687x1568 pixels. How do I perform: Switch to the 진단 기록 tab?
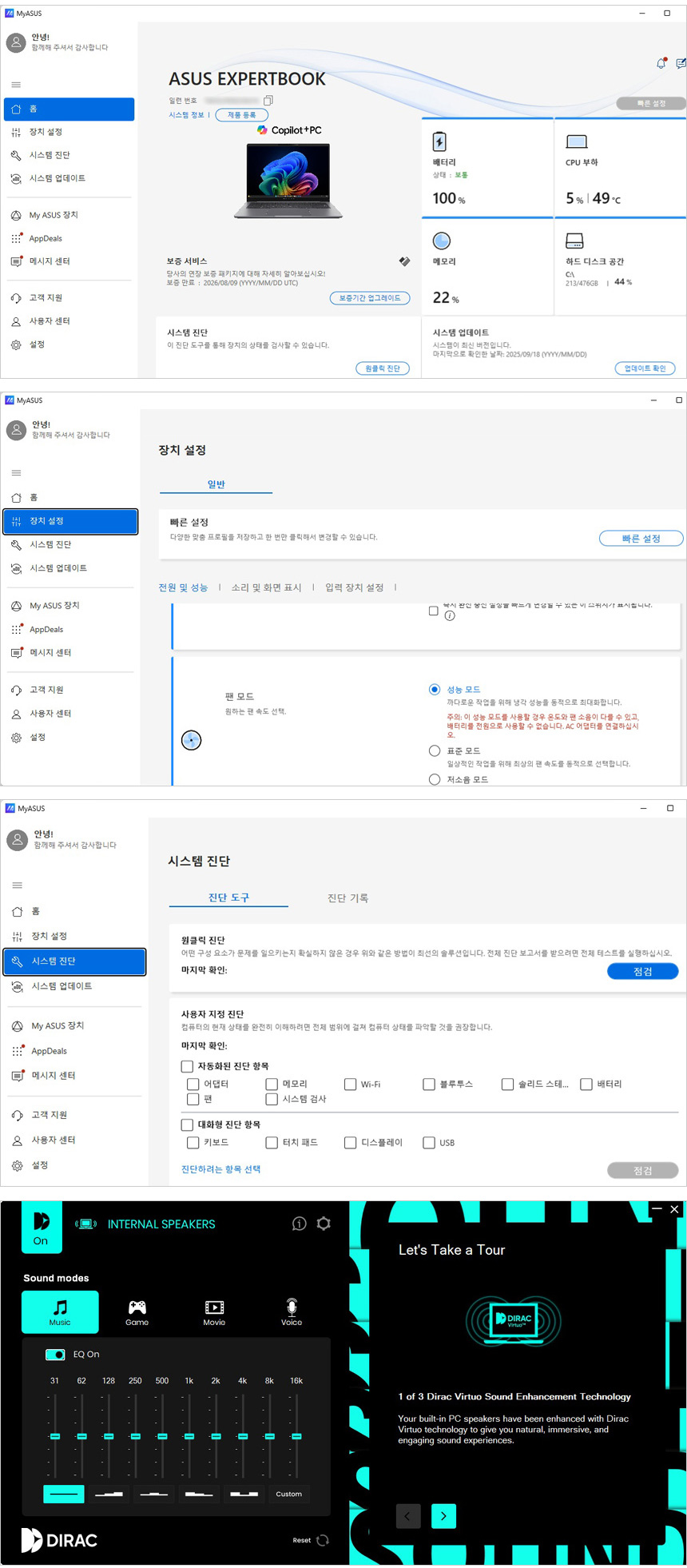347,898
